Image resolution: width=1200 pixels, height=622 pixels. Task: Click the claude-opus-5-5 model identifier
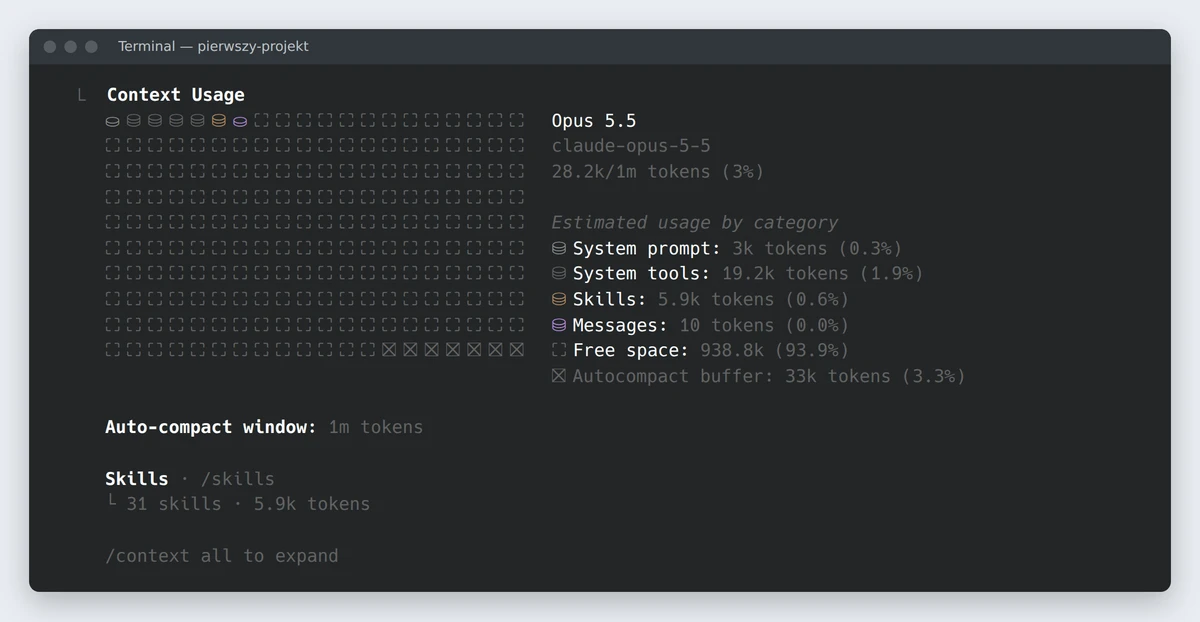click(x=631, y=146)
